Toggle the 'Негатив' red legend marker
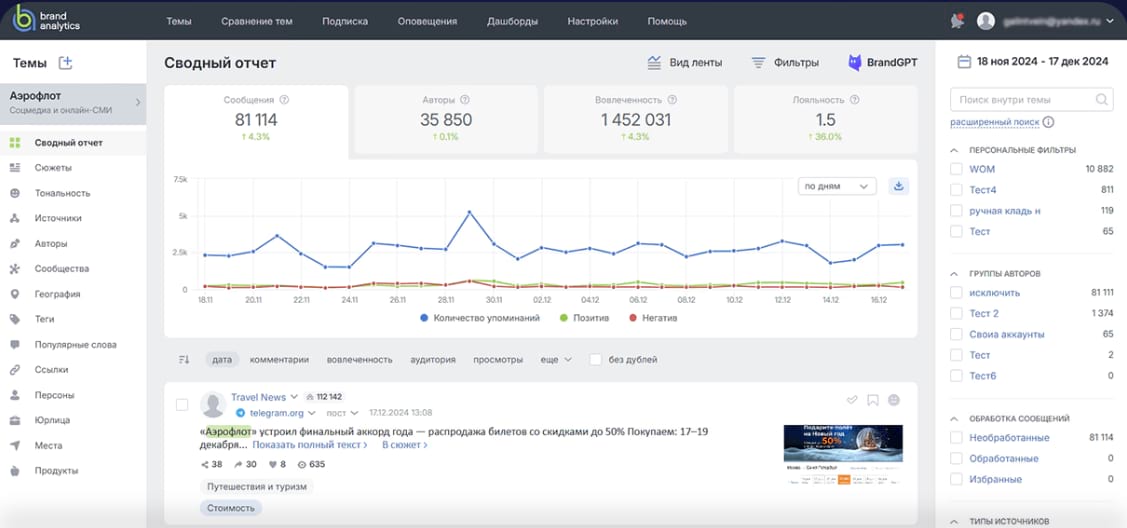1127x528 pixels. (633, 318)
